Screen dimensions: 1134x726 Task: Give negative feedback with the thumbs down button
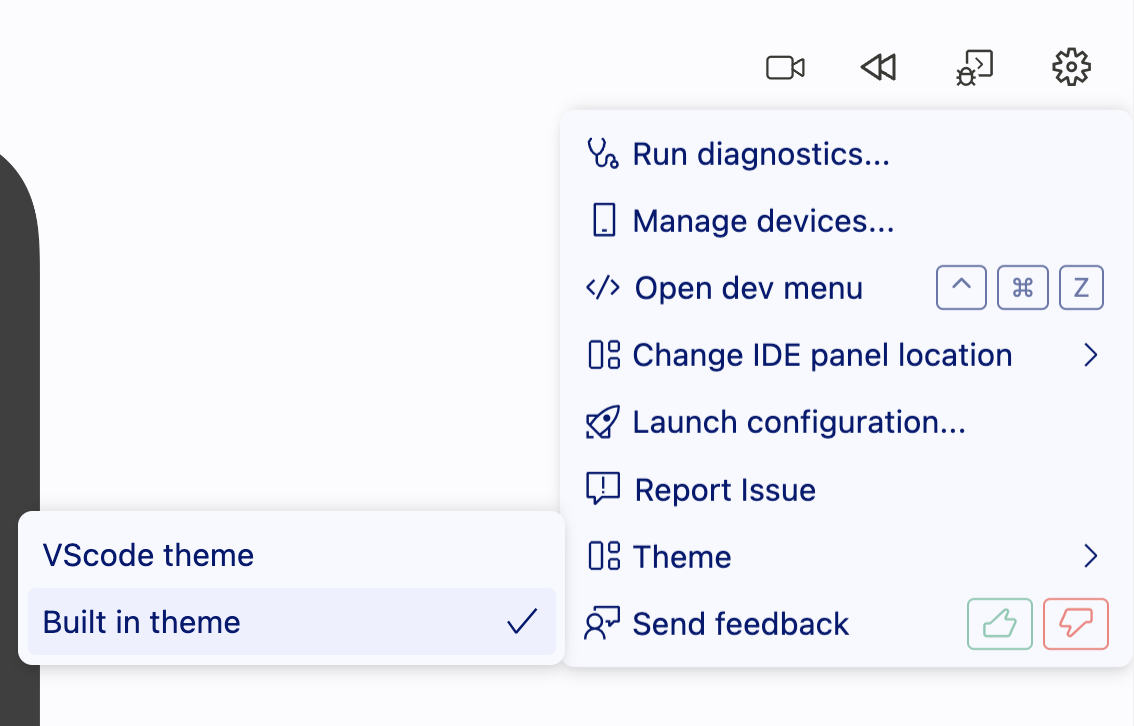(1076, 623)
